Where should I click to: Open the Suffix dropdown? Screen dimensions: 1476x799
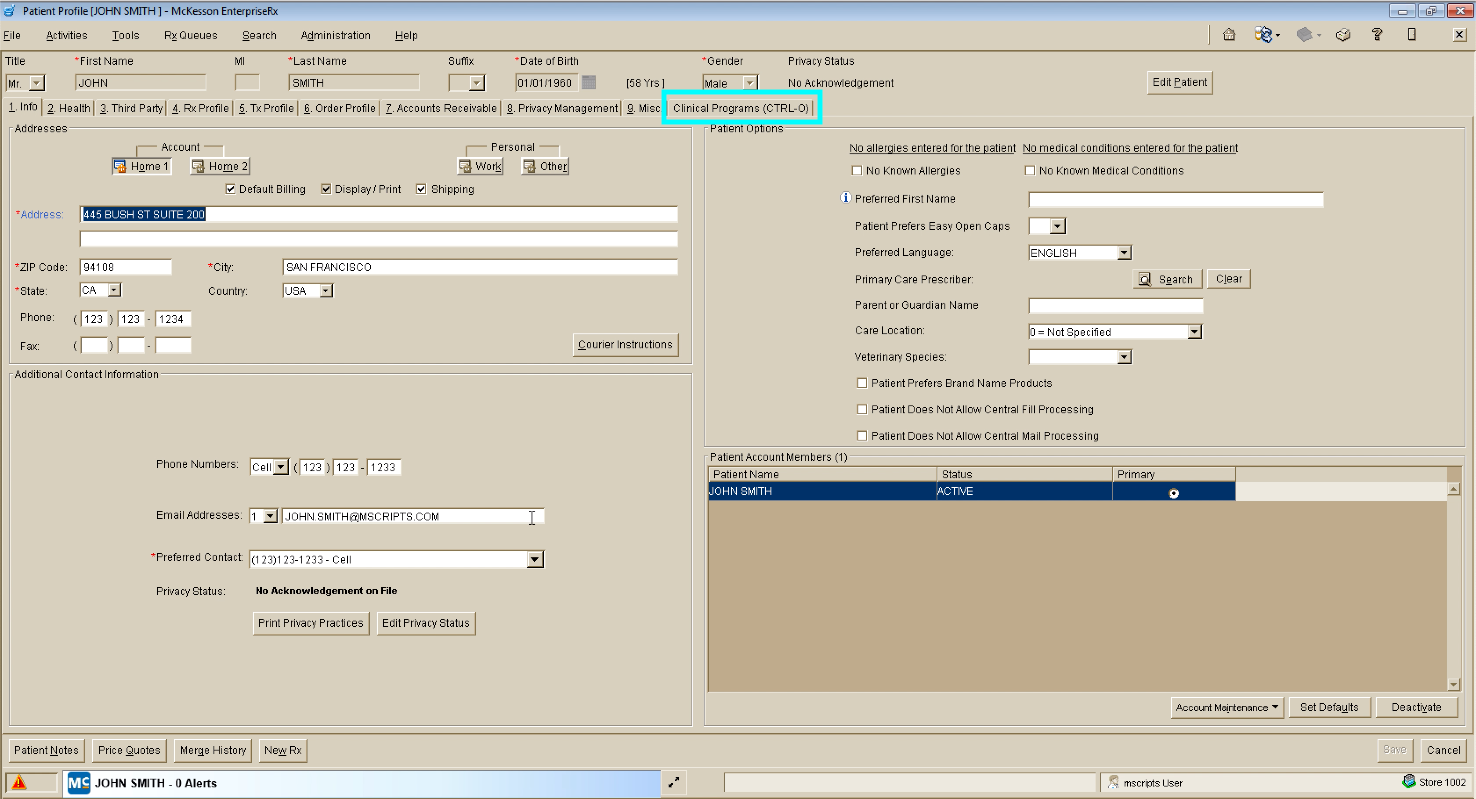[x=476, y=83]
